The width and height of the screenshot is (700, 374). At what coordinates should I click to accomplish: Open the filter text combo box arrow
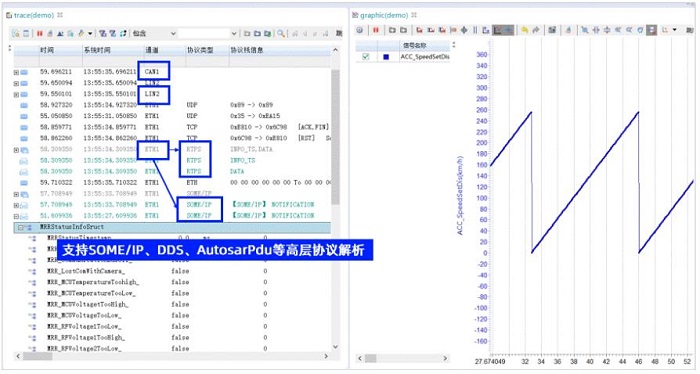click(x=233, y=33)
